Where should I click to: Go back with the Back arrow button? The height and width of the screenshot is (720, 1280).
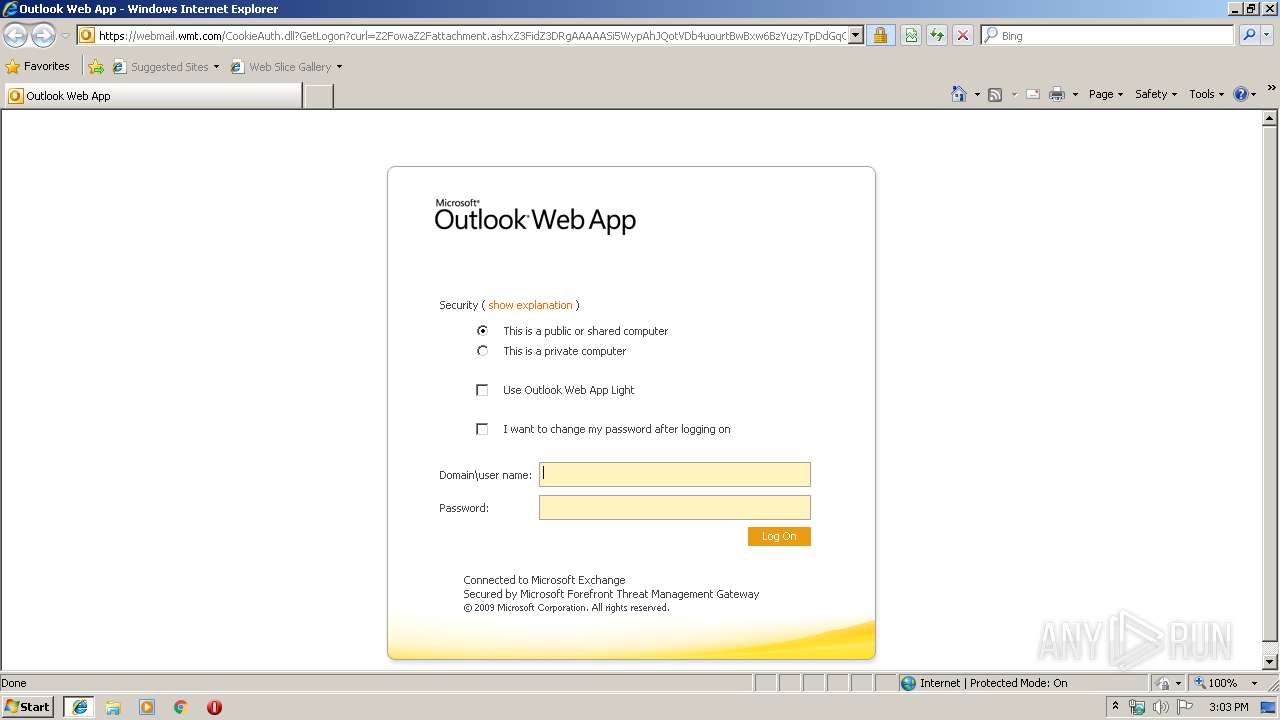point(15,36)
